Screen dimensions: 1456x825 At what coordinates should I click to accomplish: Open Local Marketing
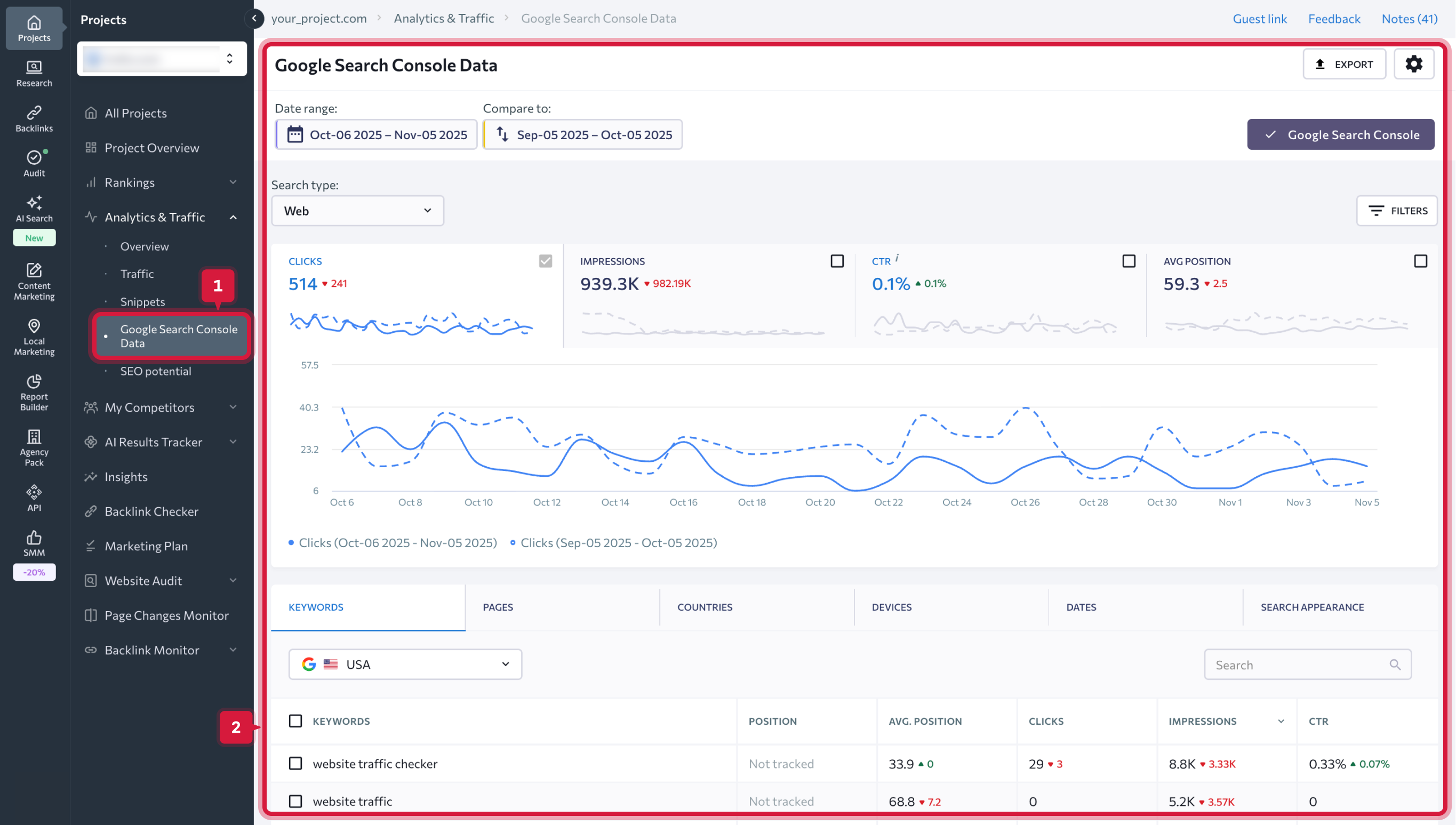[x=34, y=337]
